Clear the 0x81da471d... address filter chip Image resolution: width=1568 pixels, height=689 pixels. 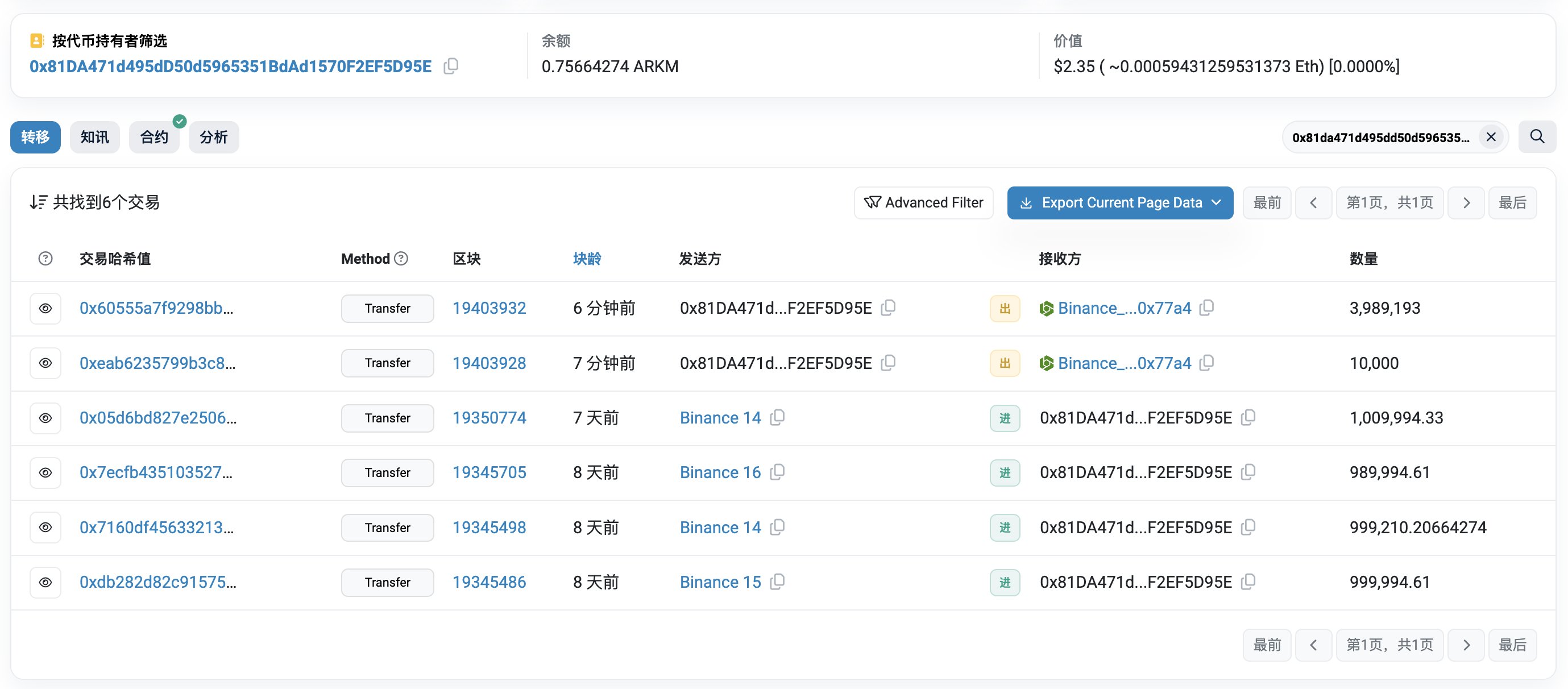coord(1491,137)
